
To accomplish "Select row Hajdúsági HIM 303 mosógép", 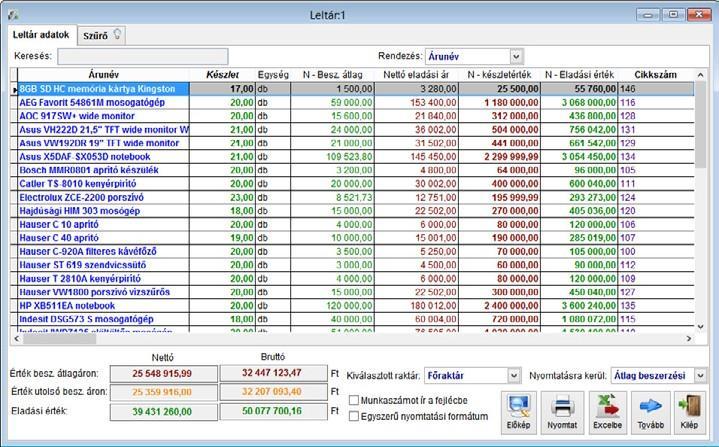I will [351, 211].
